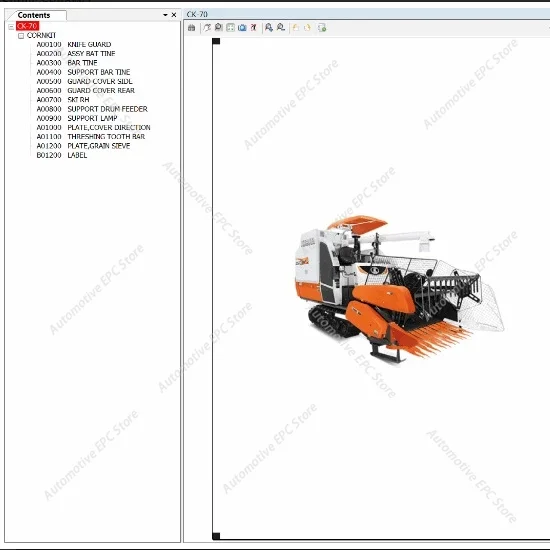Click the pan hand tool icon

coord(207,28)
